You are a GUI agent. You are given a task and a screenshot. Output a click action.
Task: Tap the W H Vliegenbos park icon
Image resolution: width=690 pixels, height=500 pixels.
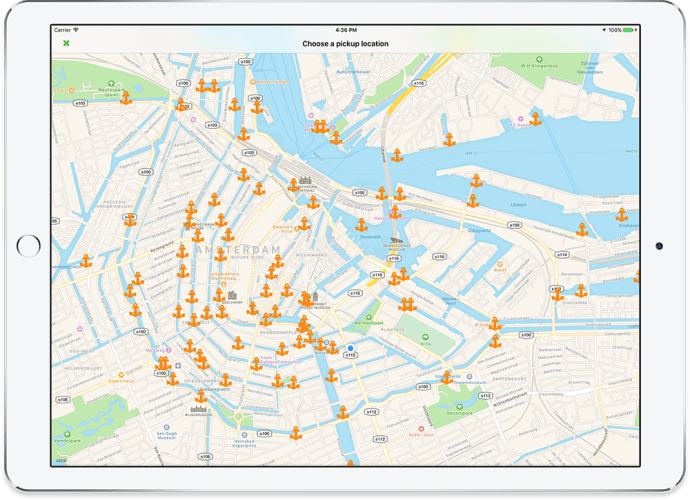point(539,59)
